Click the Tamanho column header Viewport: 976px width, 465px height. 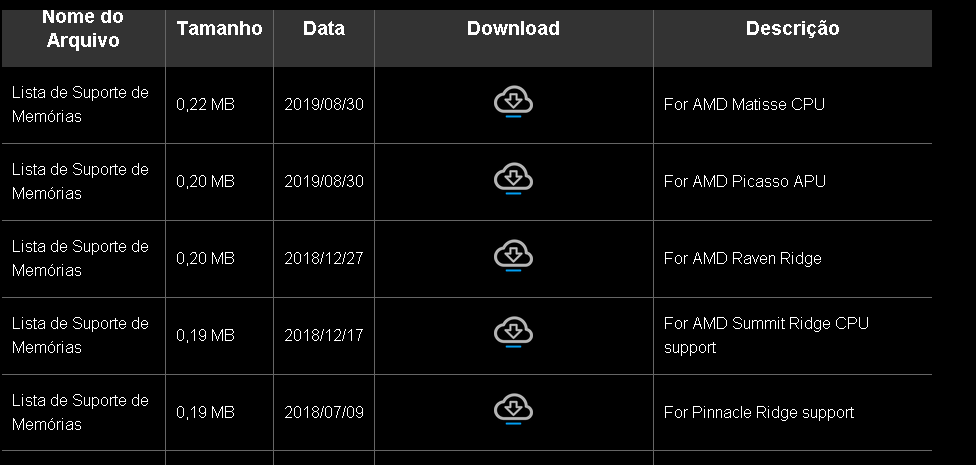point(219,29)
